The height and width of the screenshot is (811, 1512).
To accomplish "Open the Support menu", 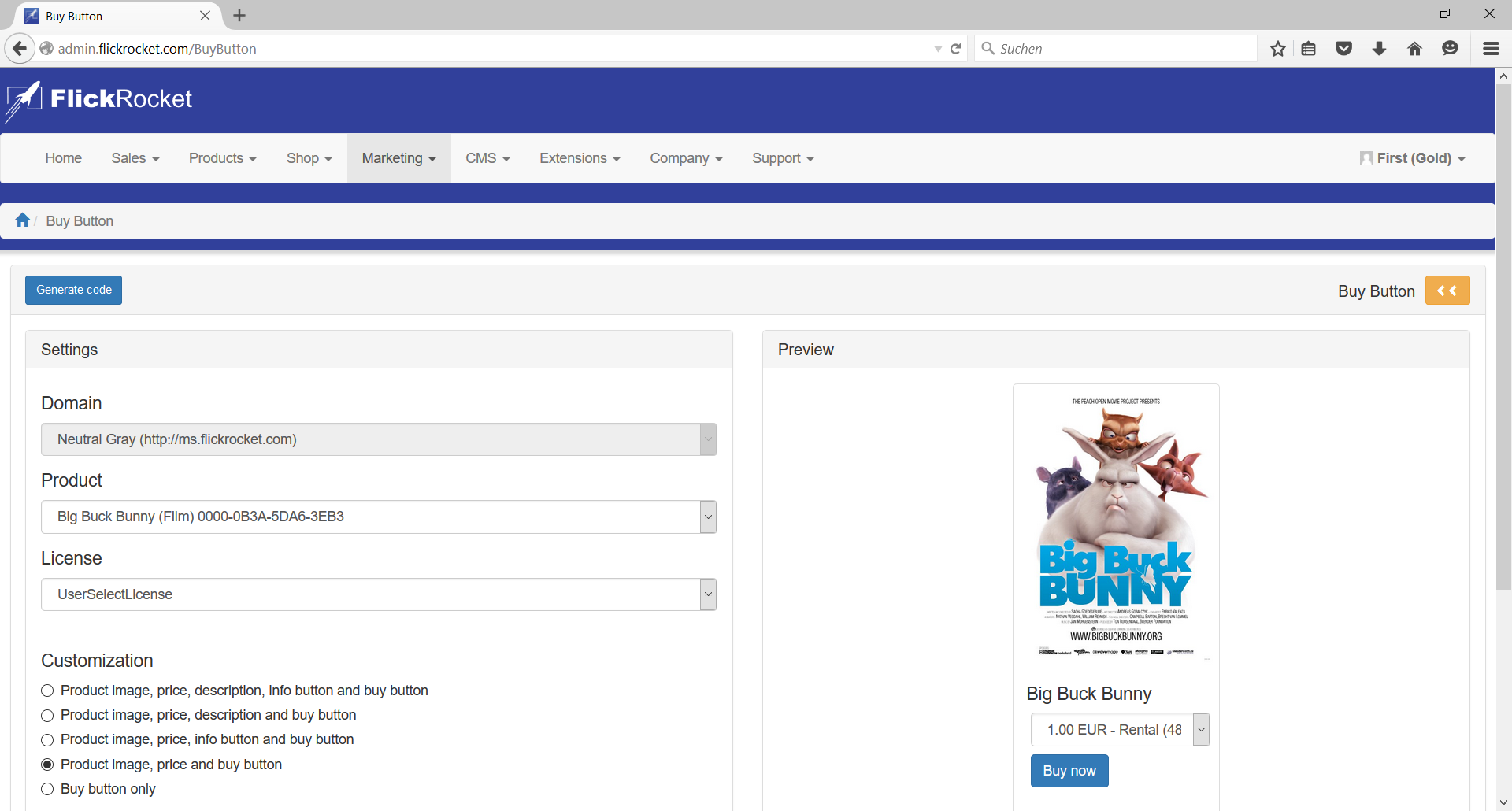I will pyautogui.click(x=783, y=158).
